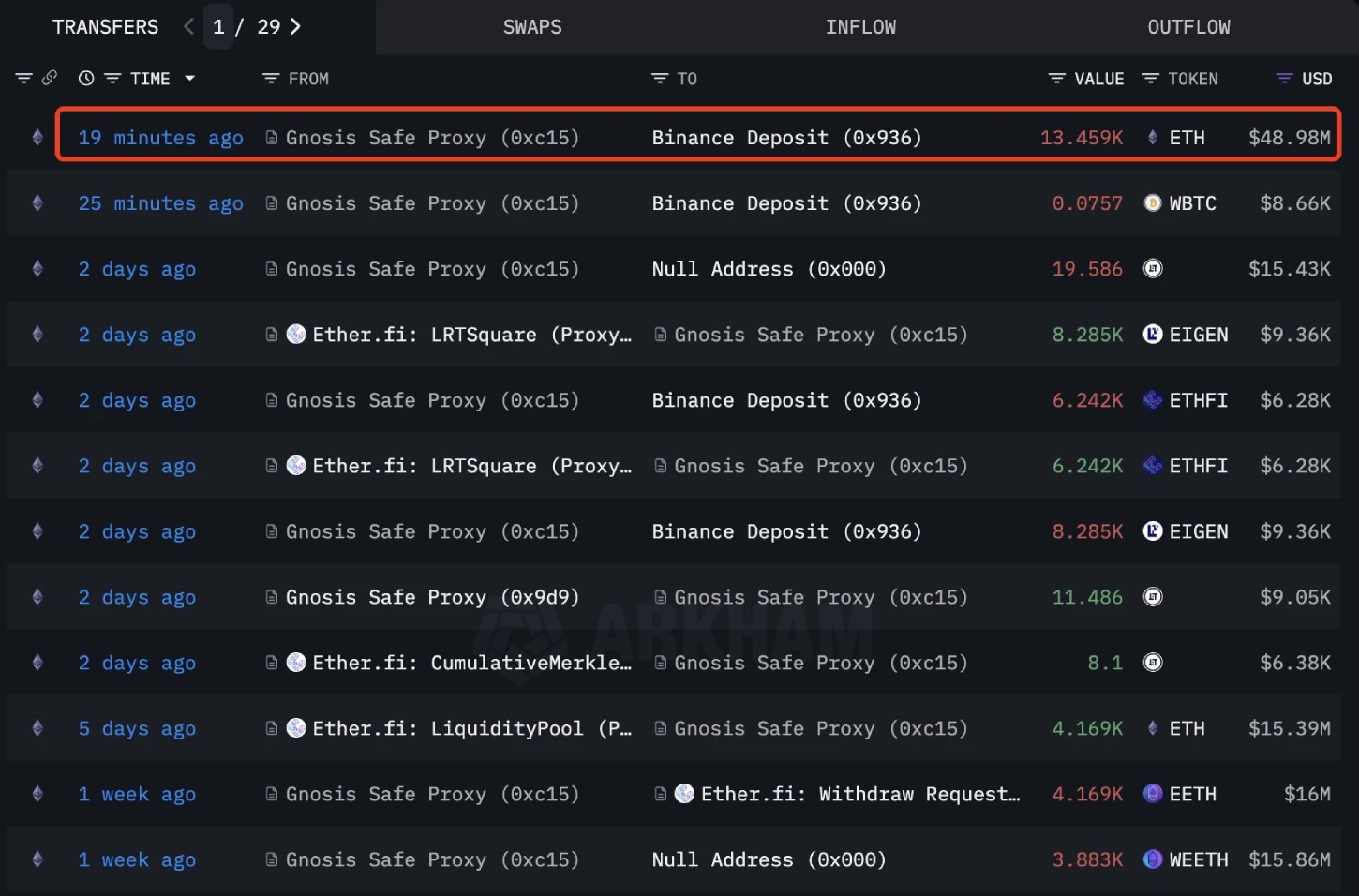Click Ether.fi logo in CumulativeMerkle row
The width and height of the screenshot is (1359, 896).
[296, 663]
